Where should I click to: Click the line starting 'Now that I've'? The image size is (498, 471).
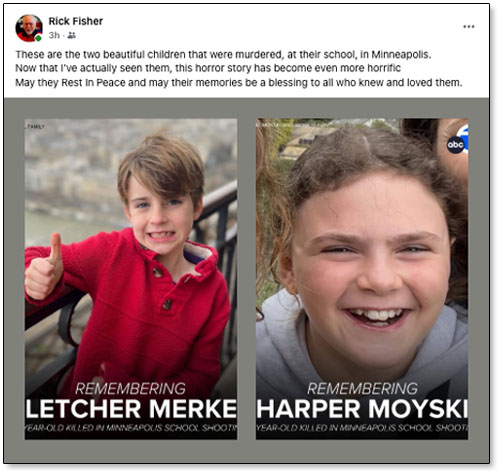tap(208, 68)
